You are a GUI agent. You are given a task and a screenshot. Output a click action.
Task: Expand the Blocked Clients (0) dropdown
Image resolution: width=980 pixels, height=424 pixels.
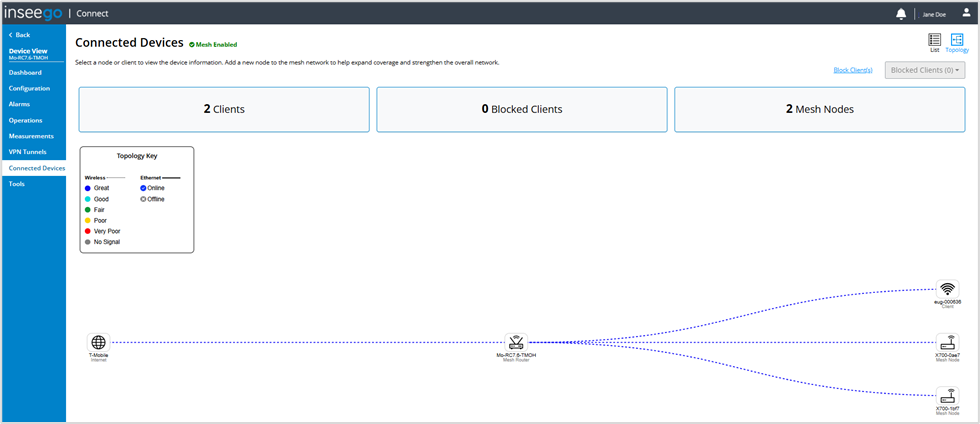click(927, 70)
